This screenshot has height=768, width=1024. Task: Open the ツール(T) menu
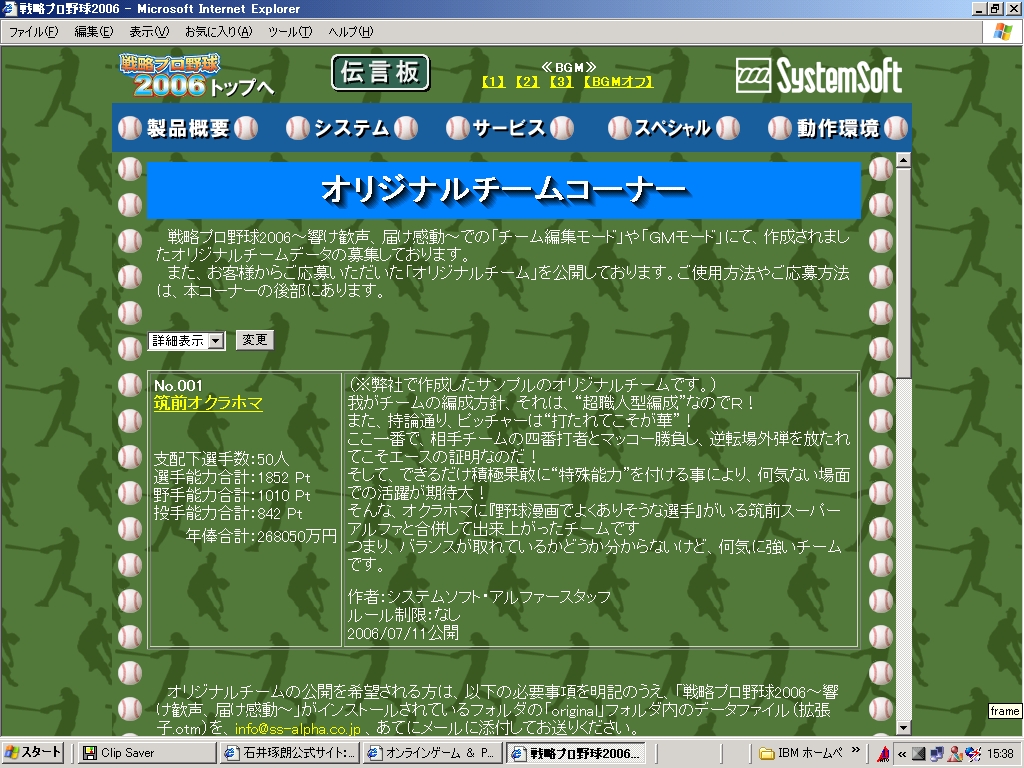click(x=290, y=31)
